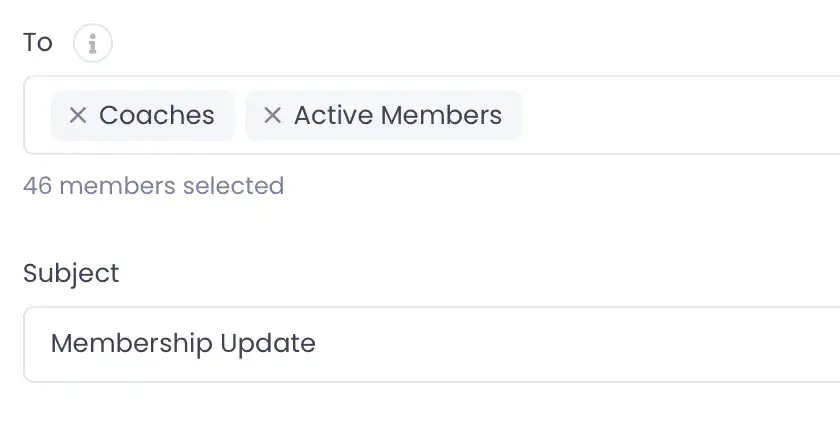Image resolution: width=840 pixels, height=426 pixels.
Task: Click the empty area of the To recipients field
Action: 680,116
